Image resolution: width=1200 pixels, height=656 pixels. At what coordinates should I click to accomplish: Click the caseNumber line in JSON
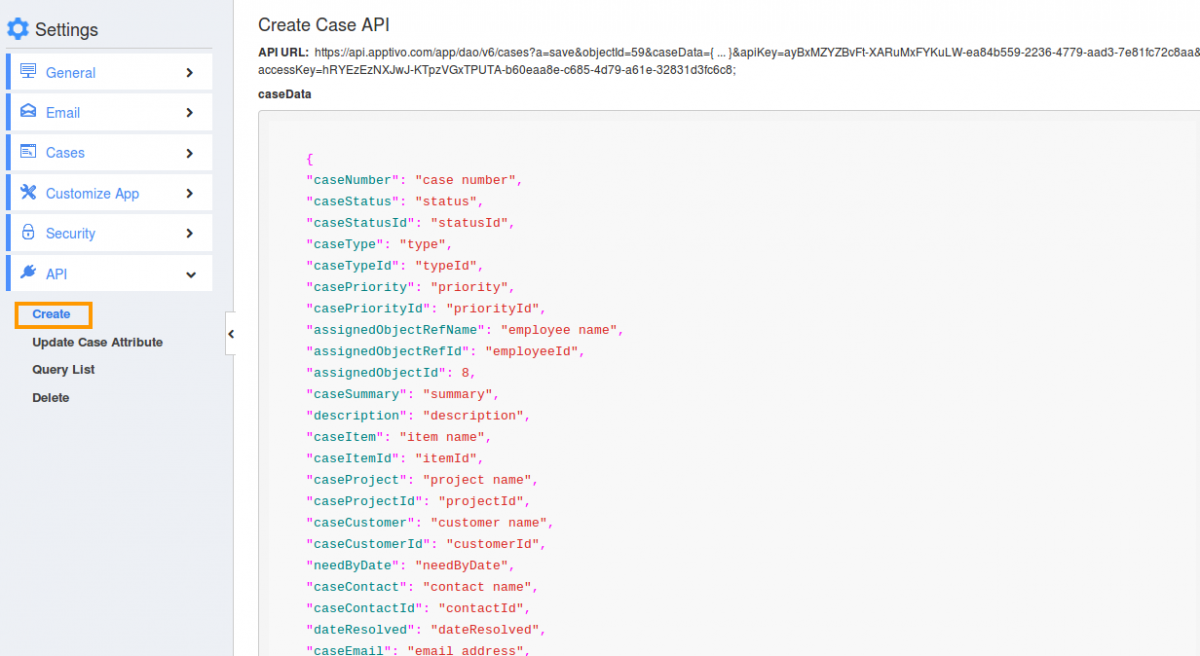pos(414,180)
